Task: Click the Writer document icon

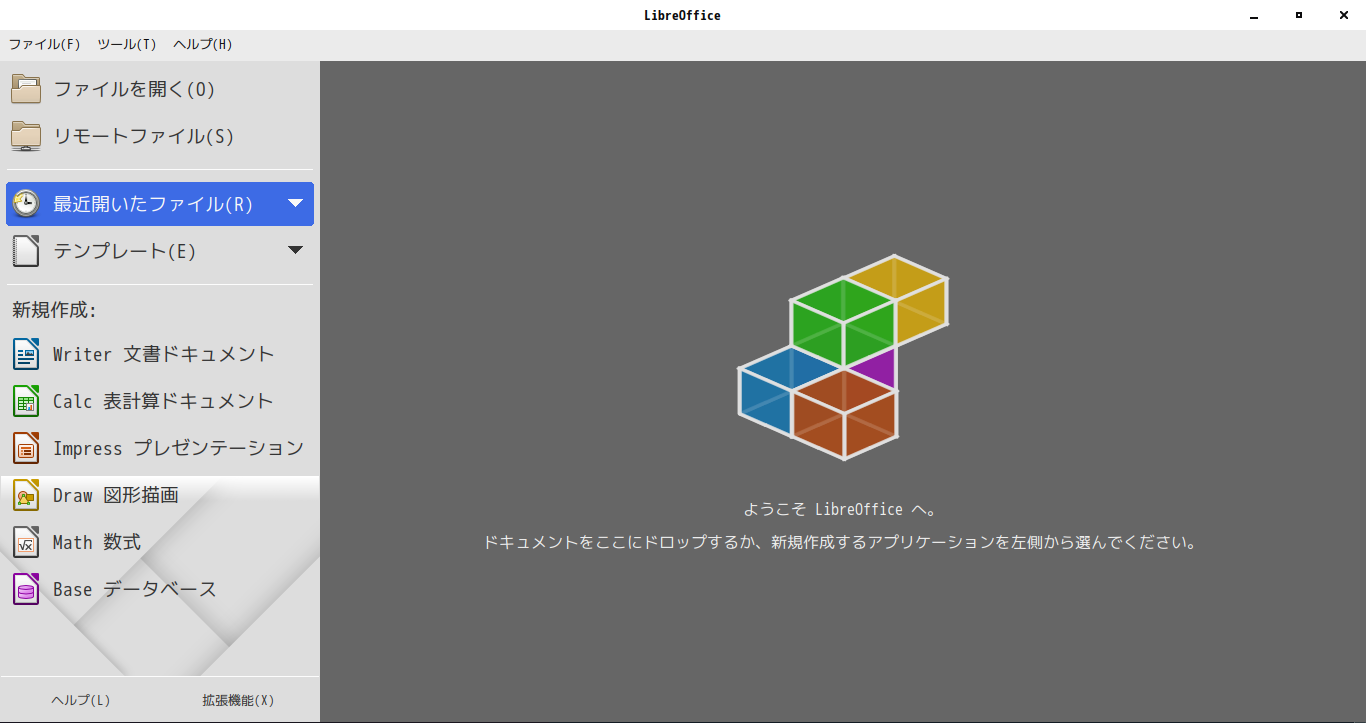Action: (26, 354)
